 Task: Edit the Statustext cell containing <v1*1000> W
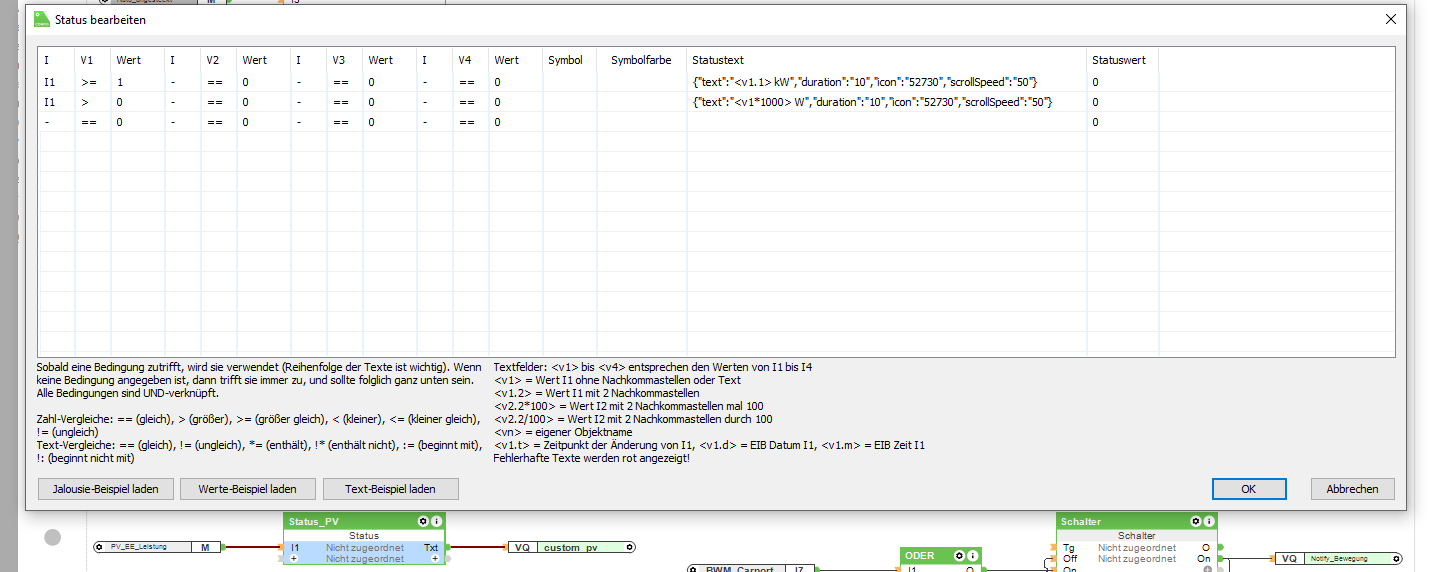pos(887,102)
